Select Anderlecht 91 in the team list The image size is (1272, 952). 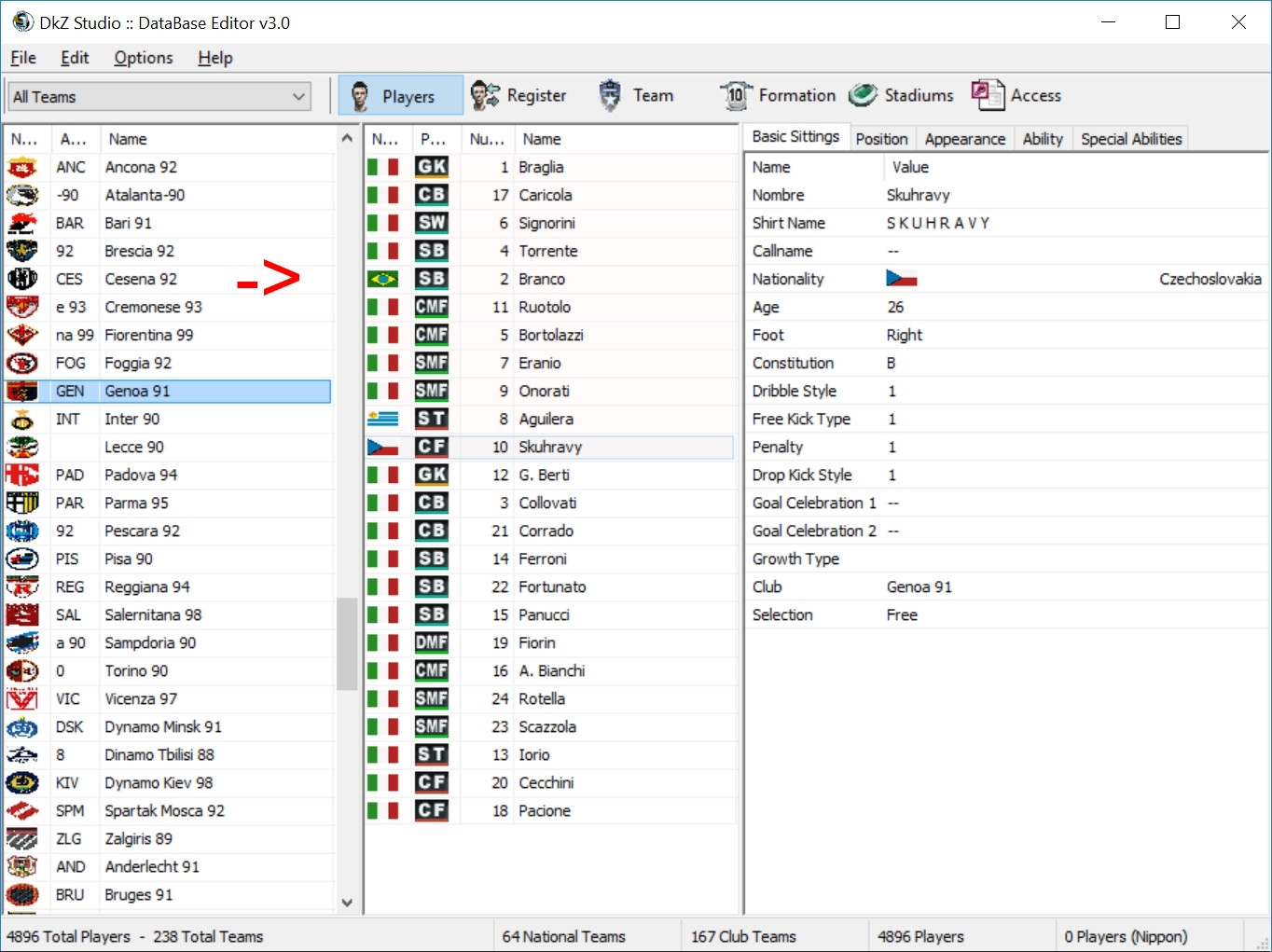[168, 866]
